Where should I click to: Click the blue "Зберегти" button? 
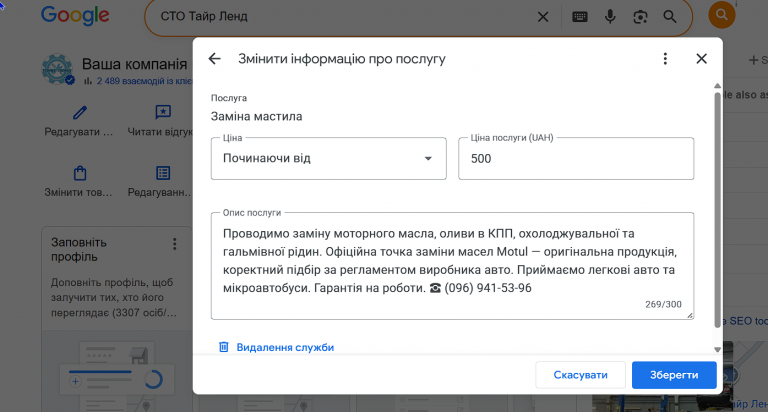pos(674,375)
